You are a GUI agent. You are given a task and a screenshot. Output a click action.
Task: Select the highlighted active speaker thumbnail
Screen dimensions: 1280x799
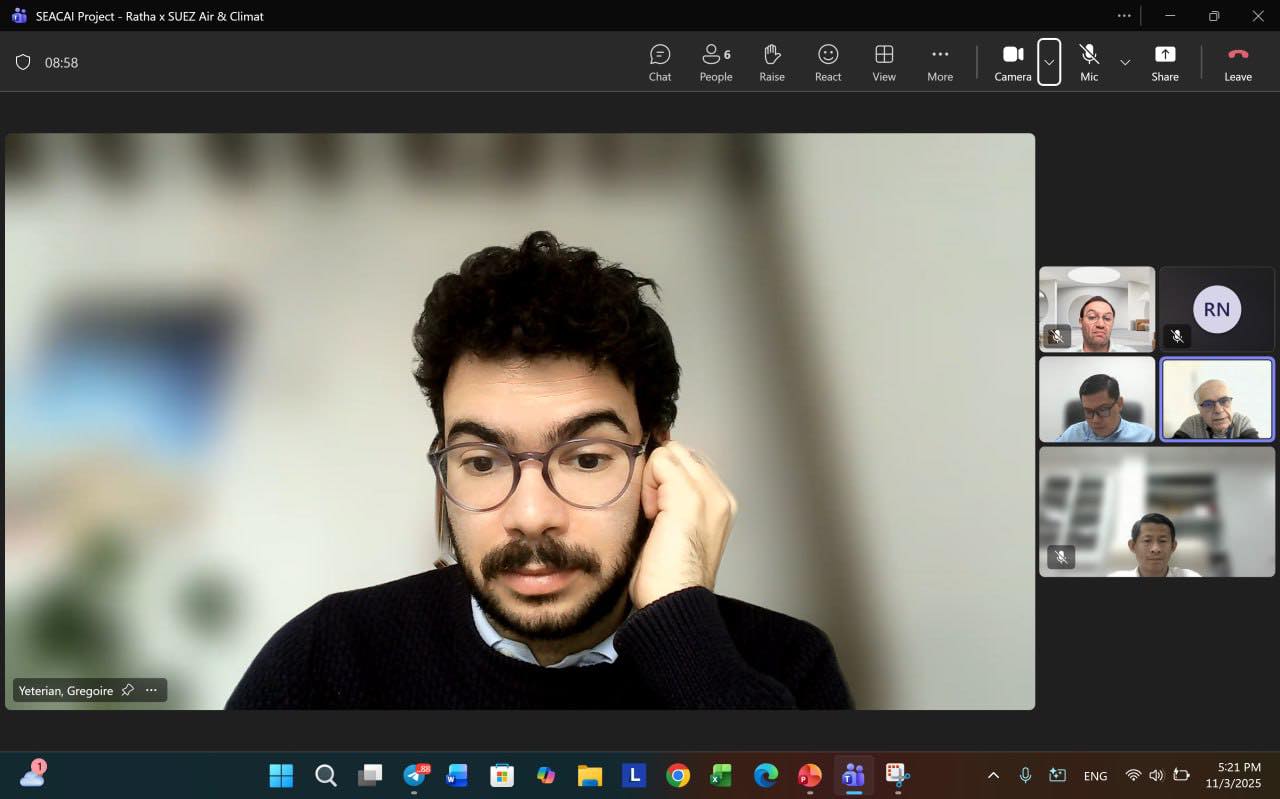(1216, 399)
